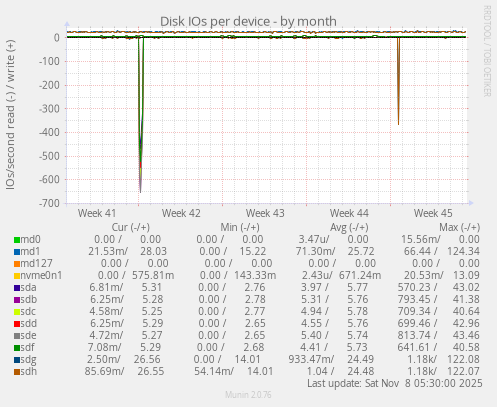Click the 'Last update: Sat Nov 8 05:30:00 2025' text
497x407 pixels.
coord(395,383)
